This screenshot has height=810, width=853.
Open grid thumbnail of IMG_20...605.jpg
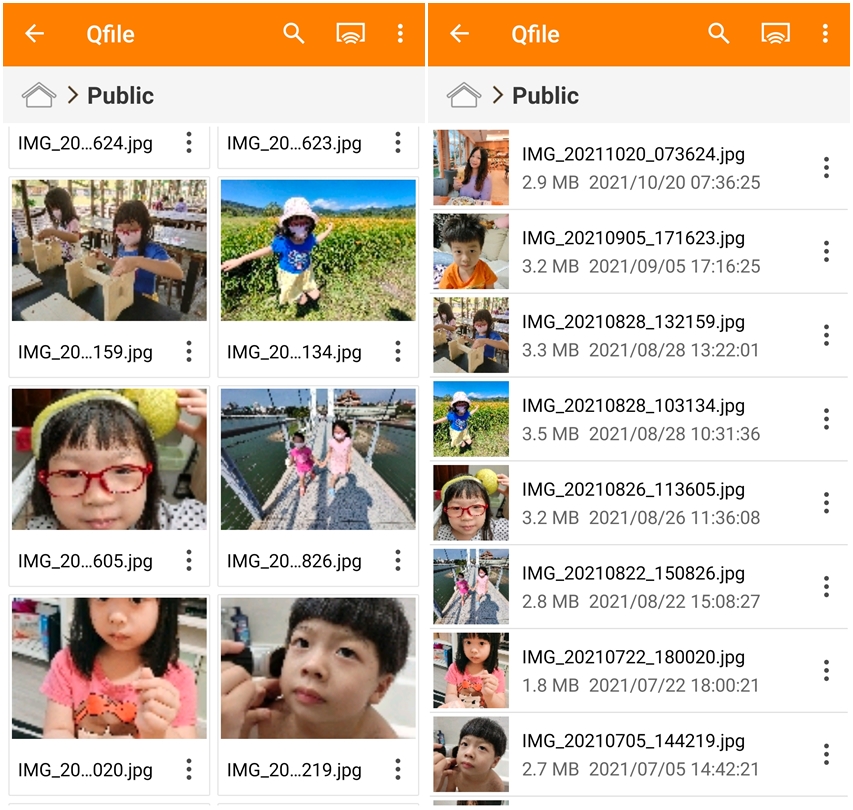pos(109,459)
